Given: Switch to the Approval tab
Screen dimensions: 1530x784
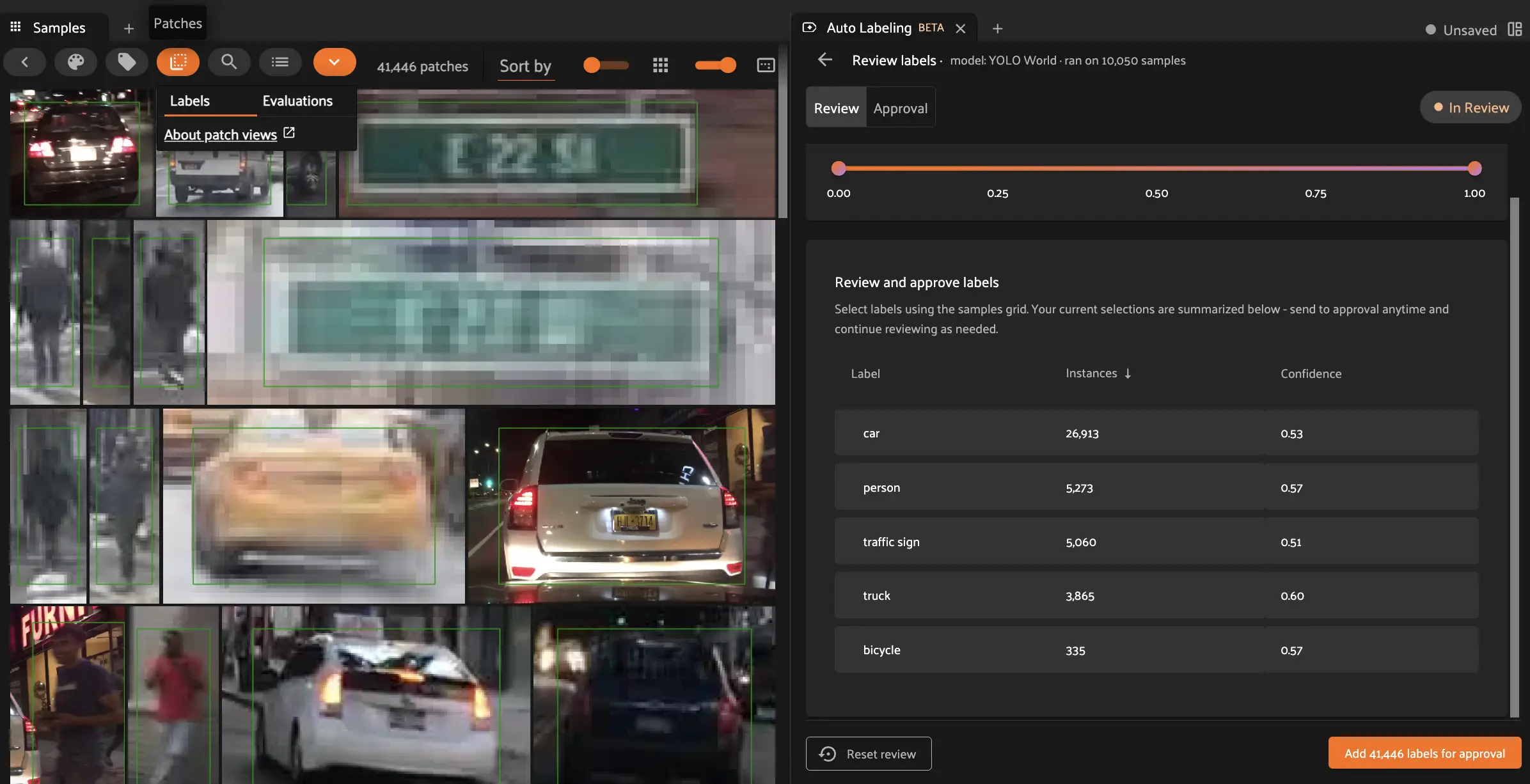Looking at the screenshot, I should point(900,108).
